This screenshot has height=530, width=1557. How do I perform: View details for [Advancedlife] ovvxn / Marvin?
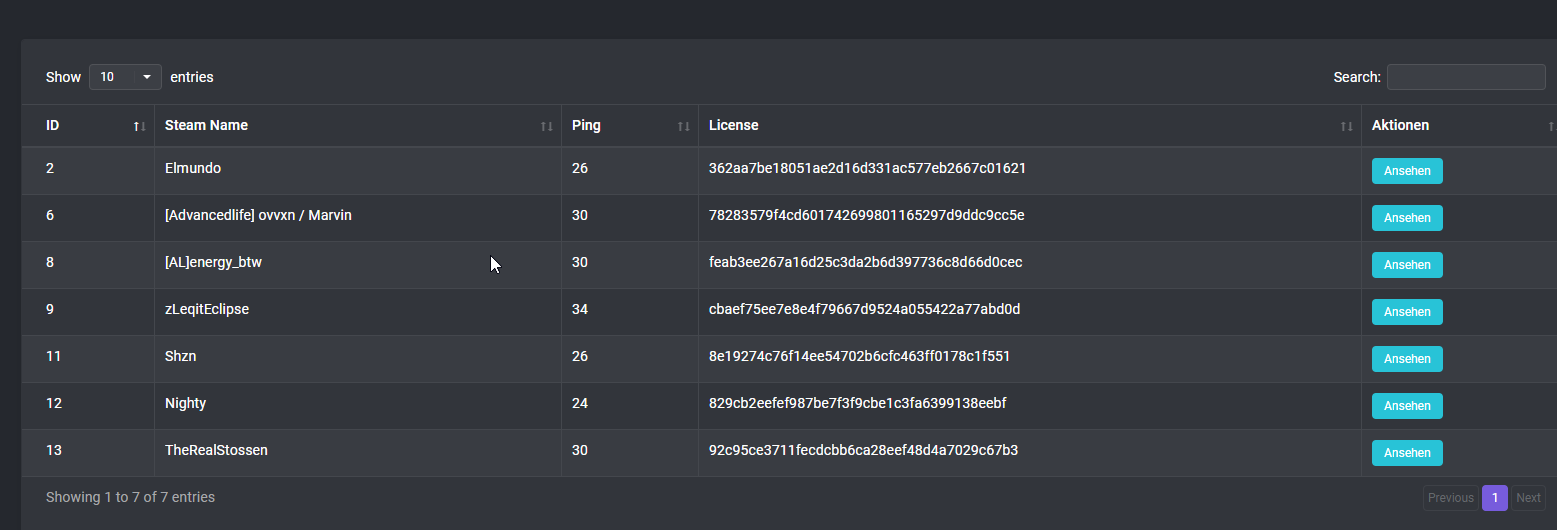click(1406, 218)
